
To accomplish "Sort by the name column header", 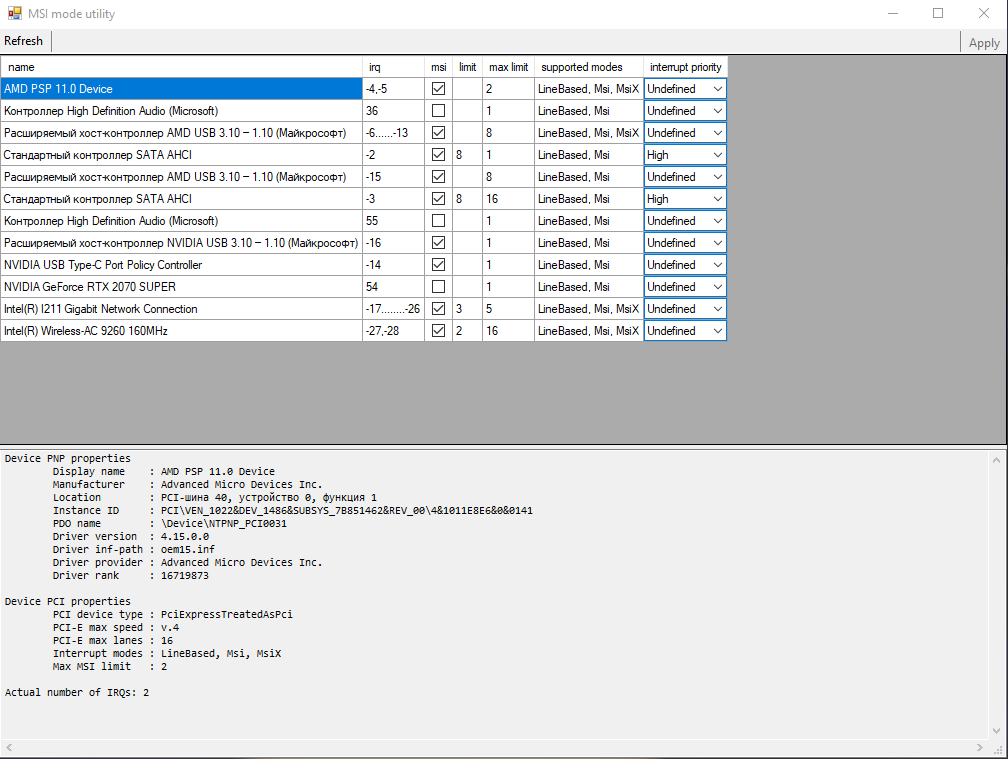I will (181, 67).
